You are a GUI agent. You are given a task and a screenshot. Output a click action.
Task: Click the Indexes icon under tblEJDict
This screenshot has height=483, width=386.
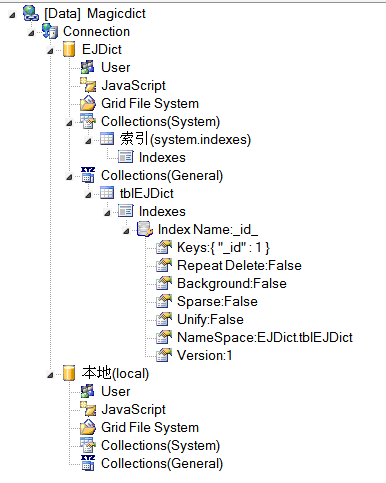126,211
